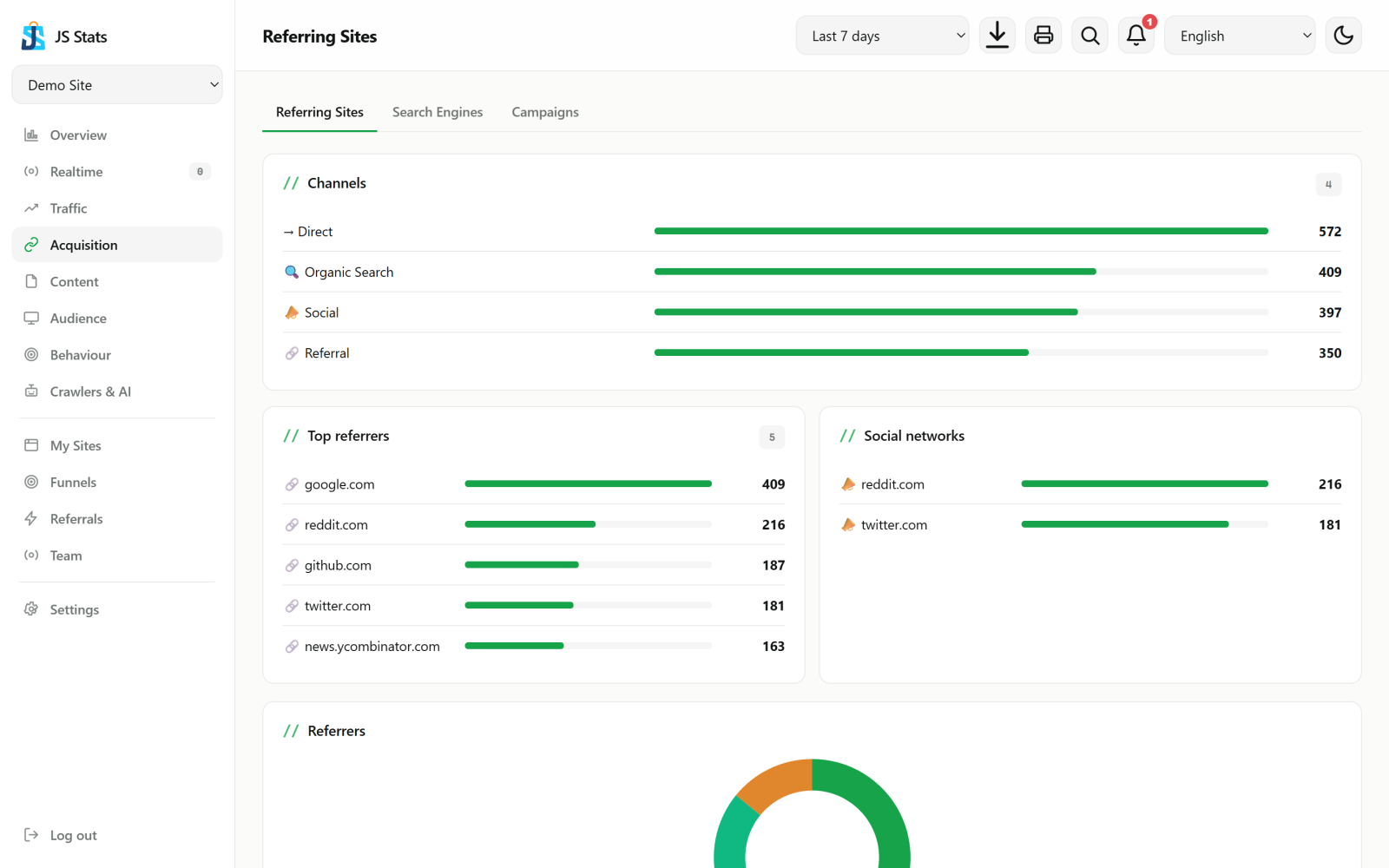Click reddit.com megaphone icon in Social networks
Image resolution: width=1389 pixels, height=868 pixels.
[x=848, y=484]
